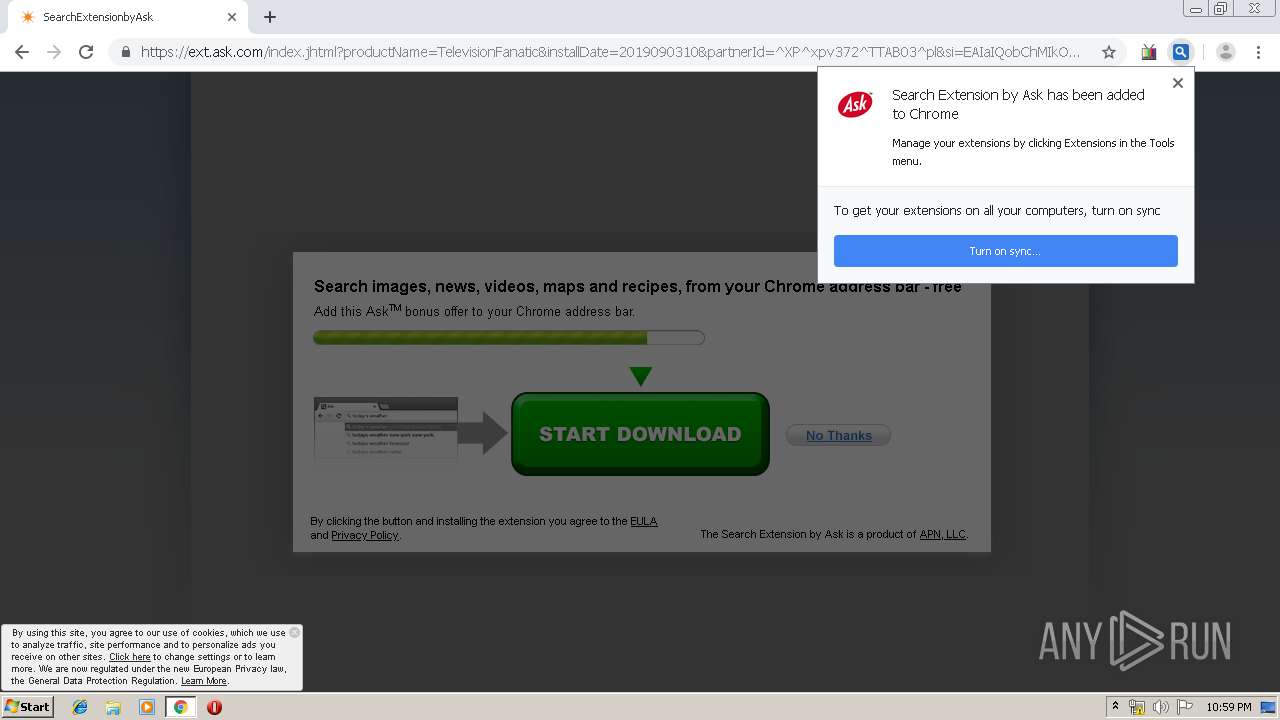View site security lock info
The image size is (1280, 720).
click(x=126, y=52)
